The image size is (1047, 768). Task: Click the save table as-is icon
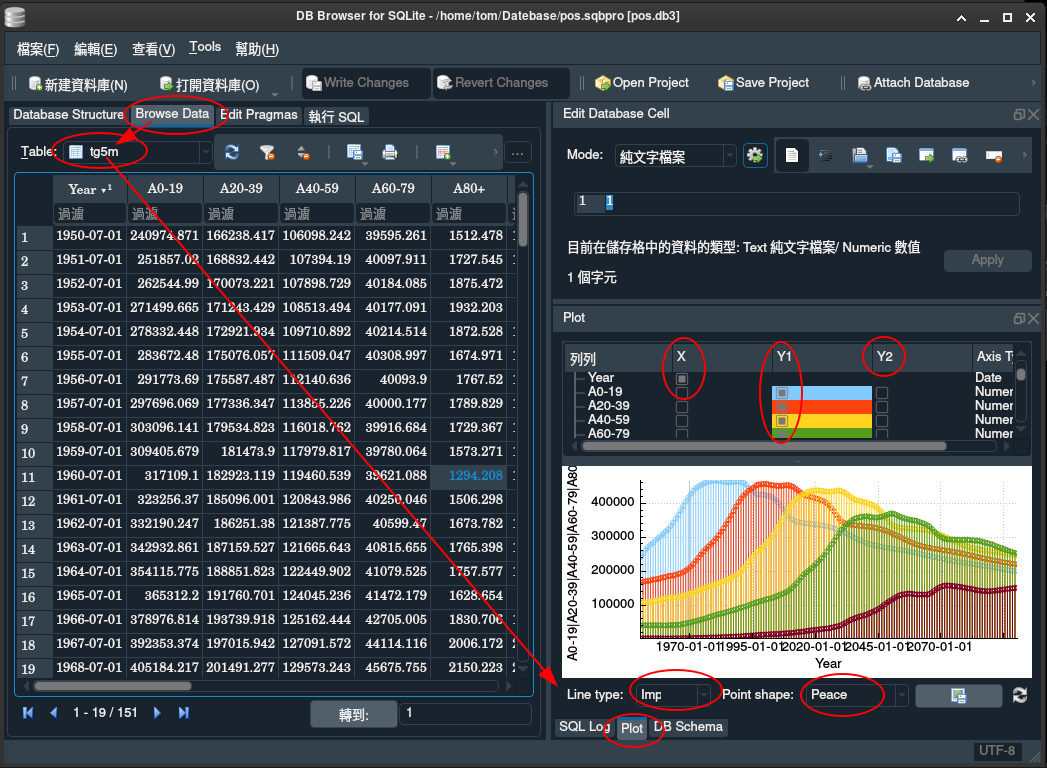(x=355, y=152)
